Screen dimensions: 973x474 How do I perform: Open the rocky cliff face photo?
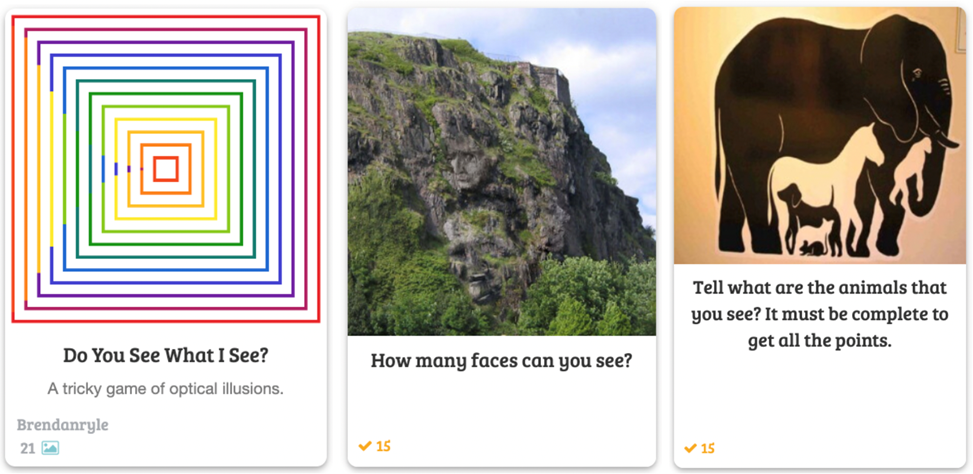[x=501, y=172]
